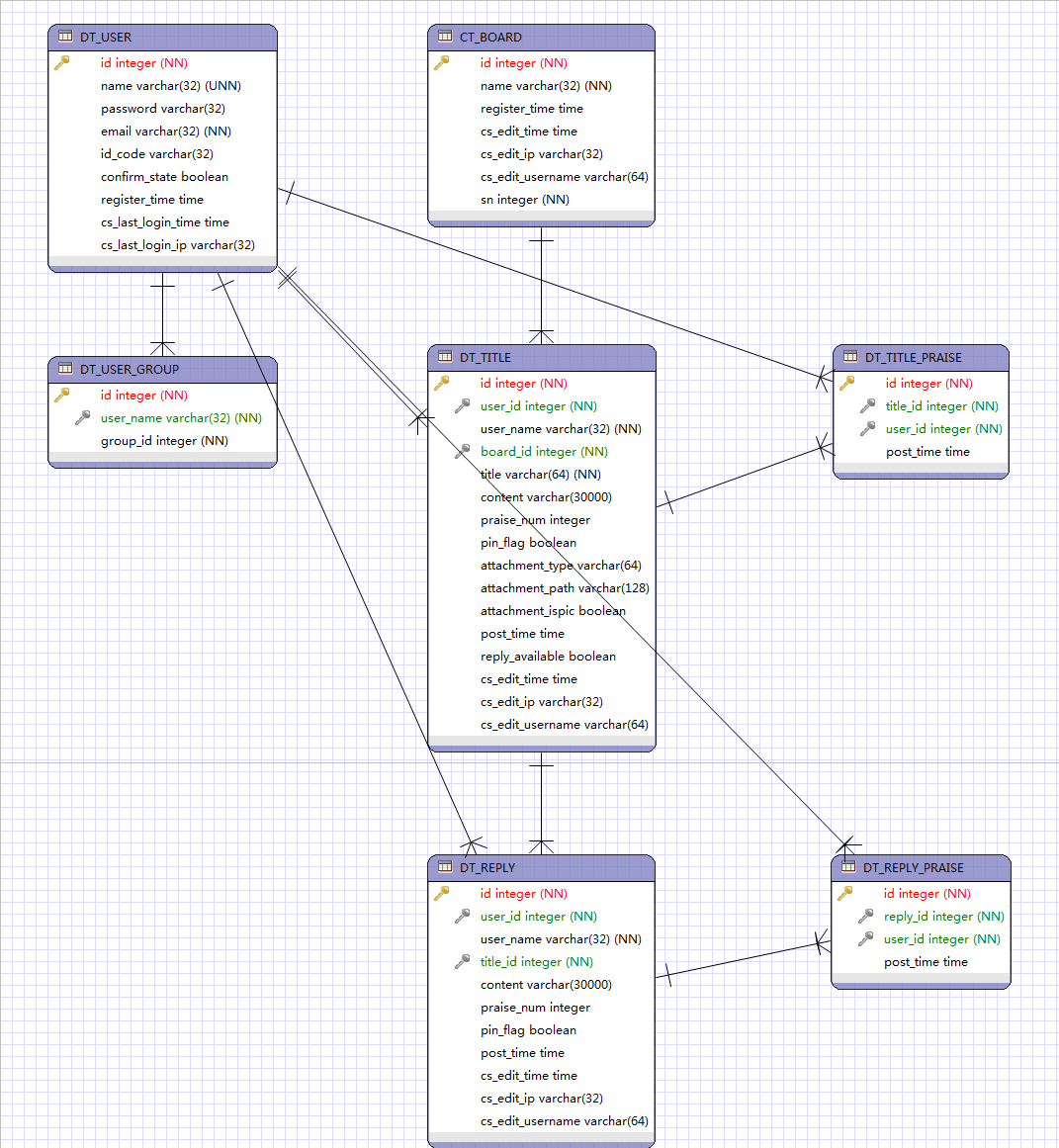Click 'sn integer (NN)' in CT_BOARD
Screen dimensions: 1059x1148
click(525, 199)
